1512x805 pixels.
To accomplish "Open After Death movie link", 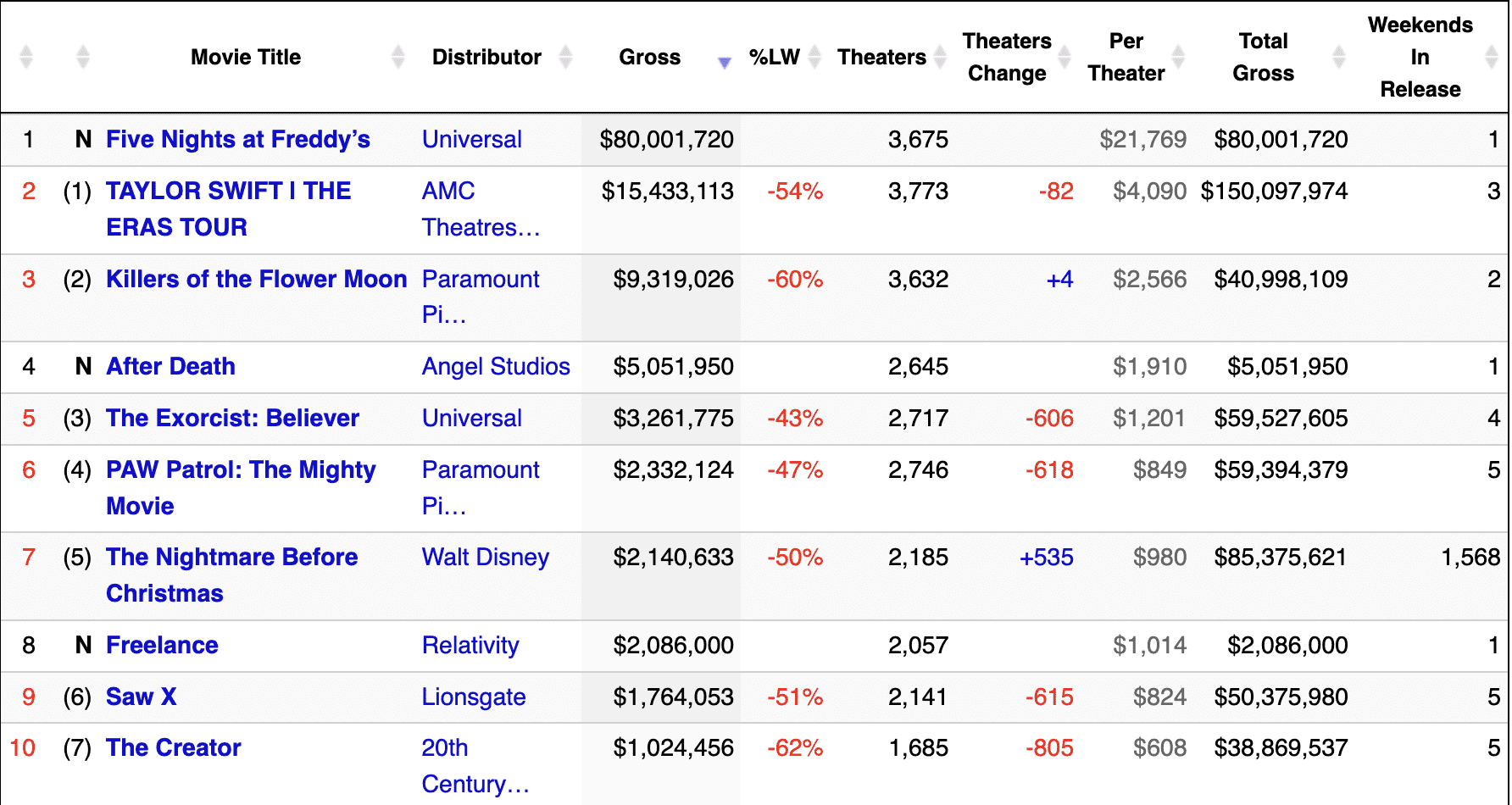I will pos(170,366).
